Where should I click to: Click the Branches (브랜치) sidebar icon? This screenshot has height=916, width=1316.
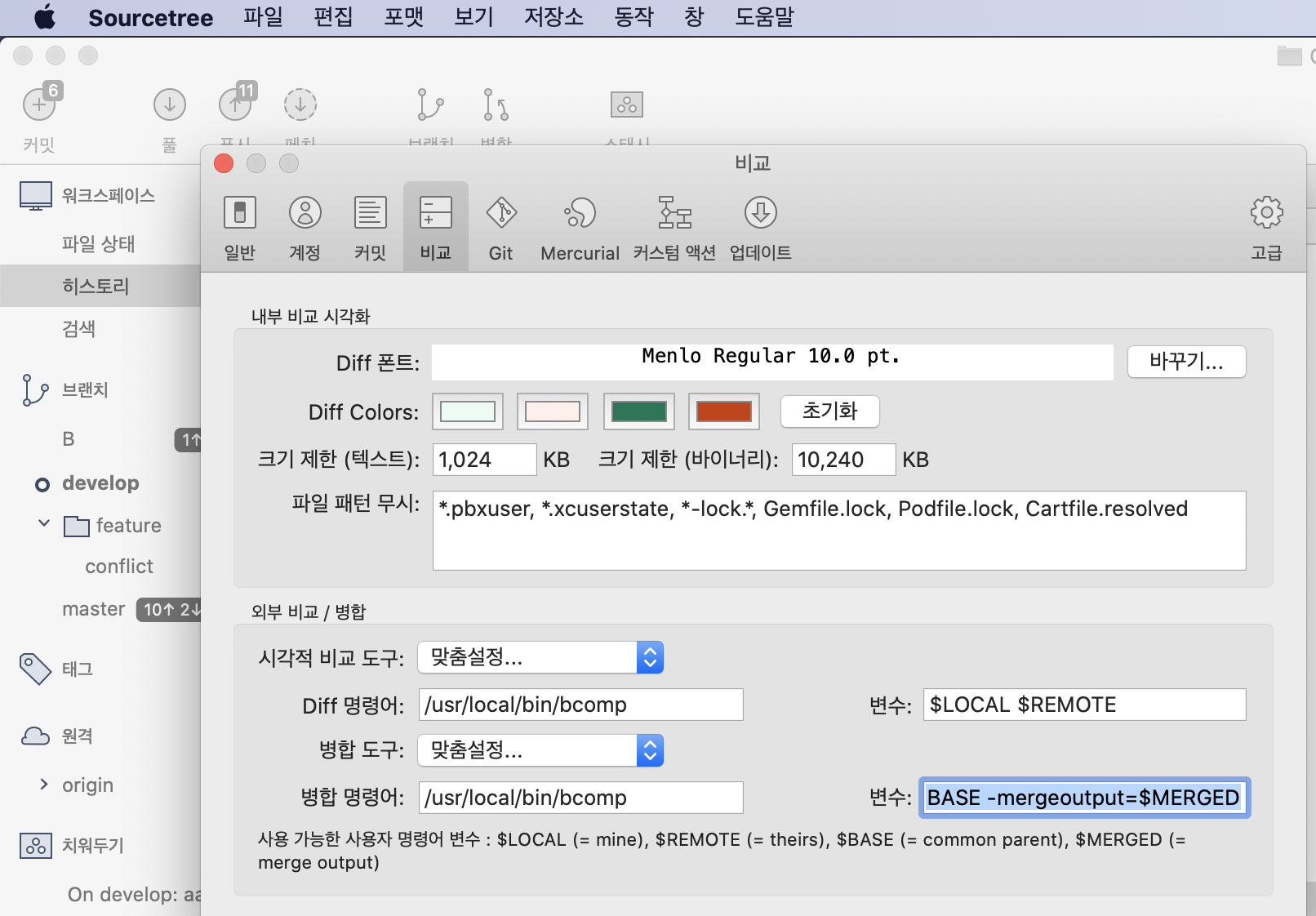35,390
